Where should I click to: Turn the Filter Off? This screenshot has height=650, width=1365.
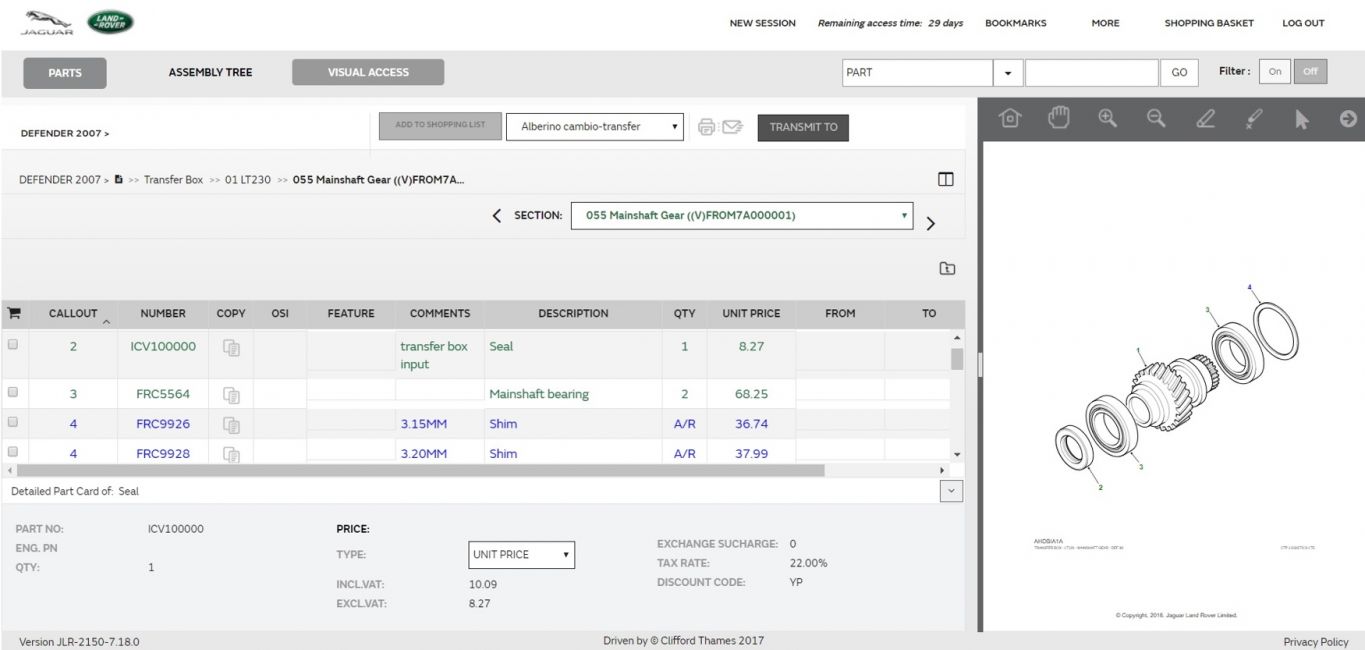[1310, 72]
